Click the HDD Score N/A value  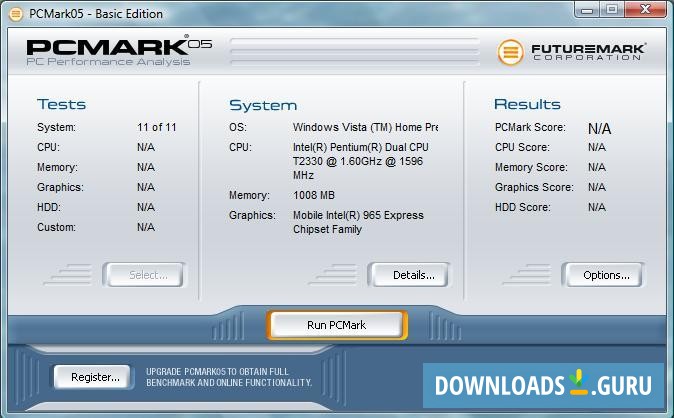597,207
